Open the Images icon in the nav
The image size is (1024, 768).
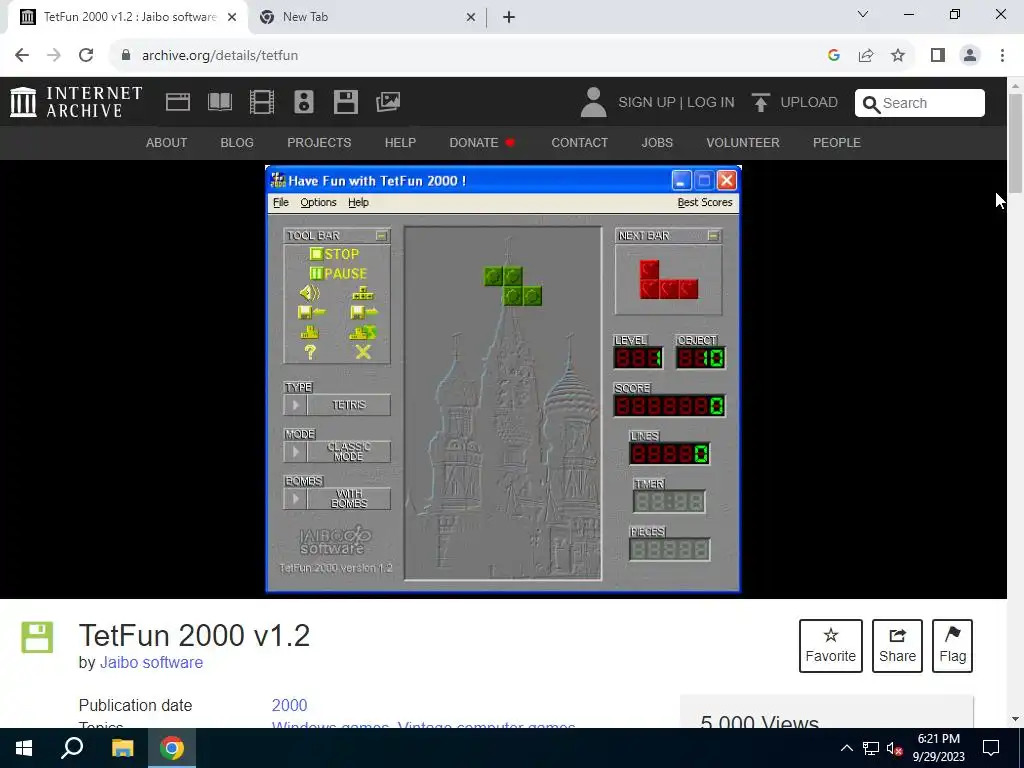point(388,102)
